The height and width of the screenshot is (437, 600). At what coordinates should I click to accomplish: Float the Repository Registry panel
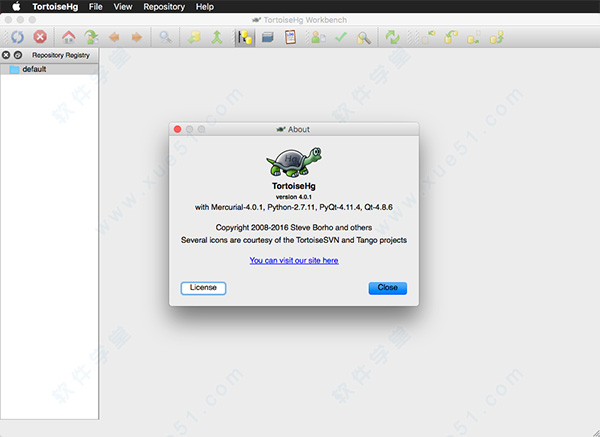(18, 55)
